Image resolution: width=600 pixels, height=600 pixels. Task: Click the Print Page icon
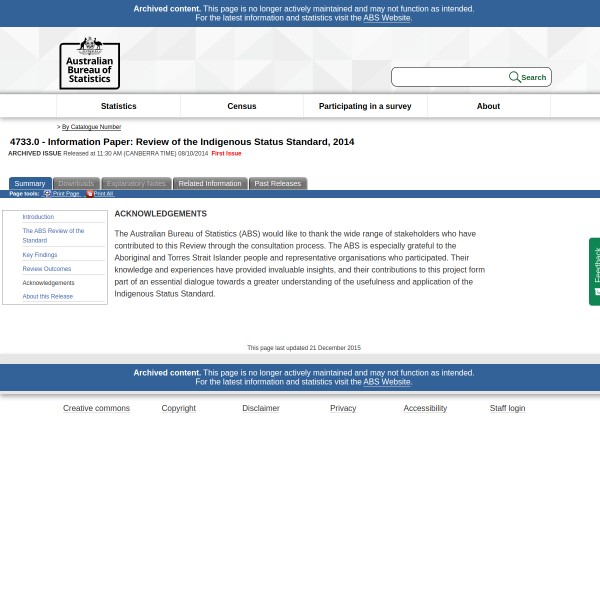point(47,194)
